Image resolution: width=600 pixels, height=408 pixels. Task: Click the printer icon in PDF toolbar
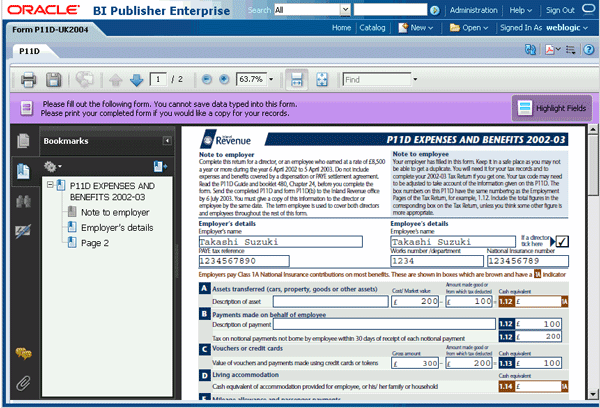[28, 80]
